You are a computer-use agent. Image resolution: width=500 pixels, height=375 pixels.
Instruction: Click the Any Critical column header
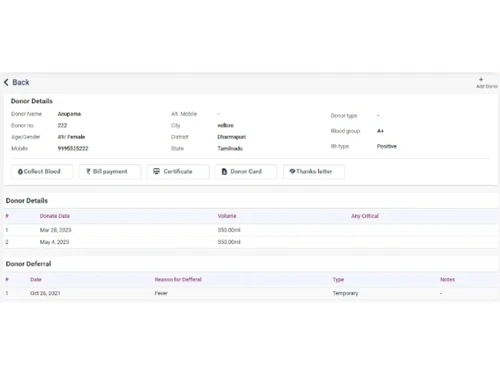(365, 216)
